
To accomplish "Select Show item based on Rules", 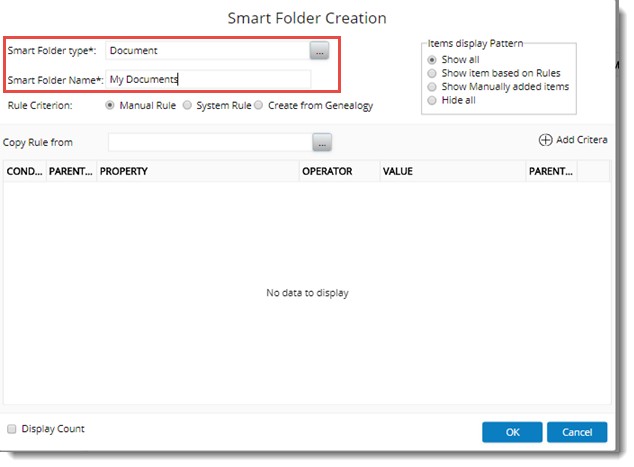I will point(432,73).
